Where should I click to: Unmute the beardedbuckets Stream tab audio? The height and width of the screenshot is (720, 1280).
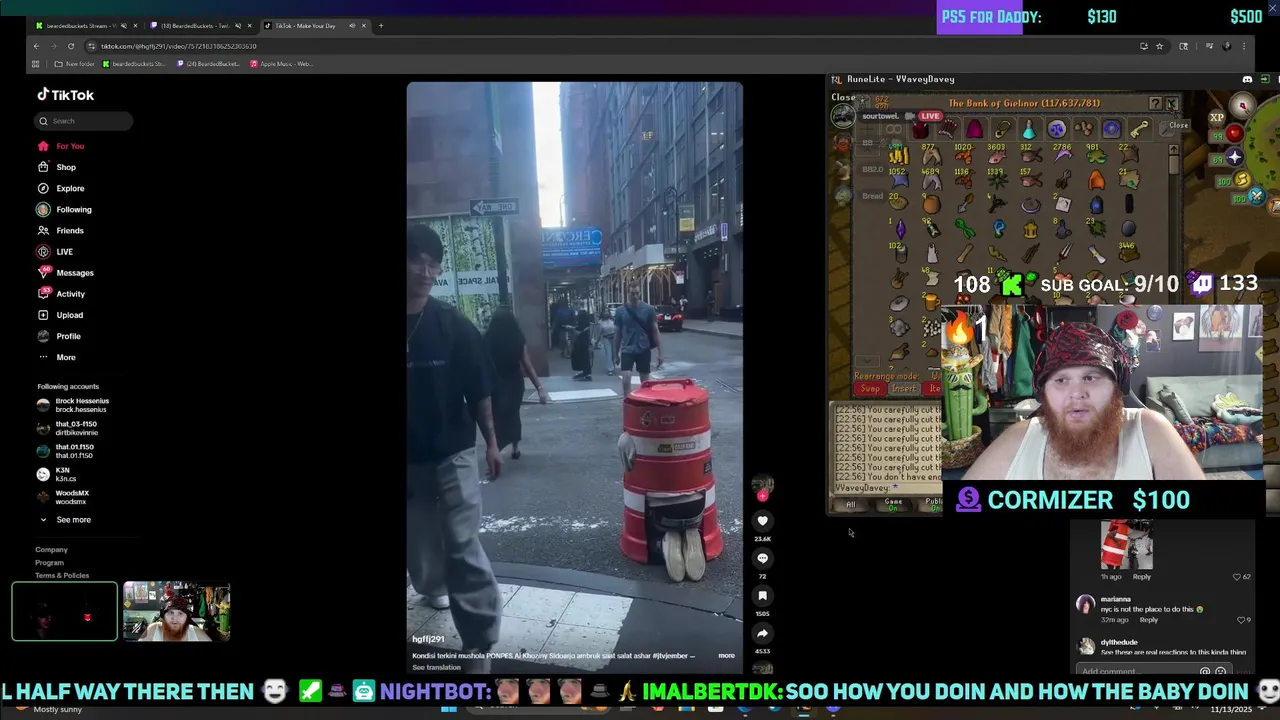pos(122,26)
